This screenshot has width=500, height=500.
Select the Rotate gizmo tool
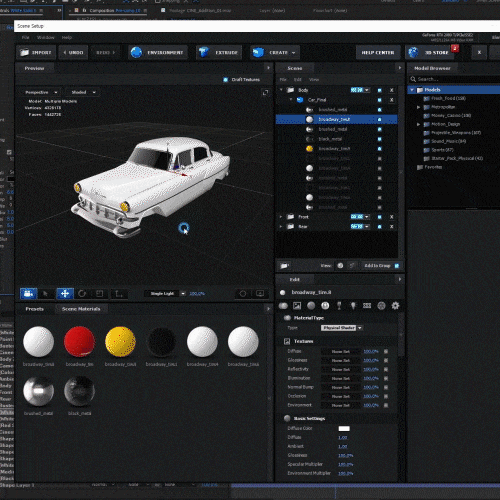[x=82, y=294]
